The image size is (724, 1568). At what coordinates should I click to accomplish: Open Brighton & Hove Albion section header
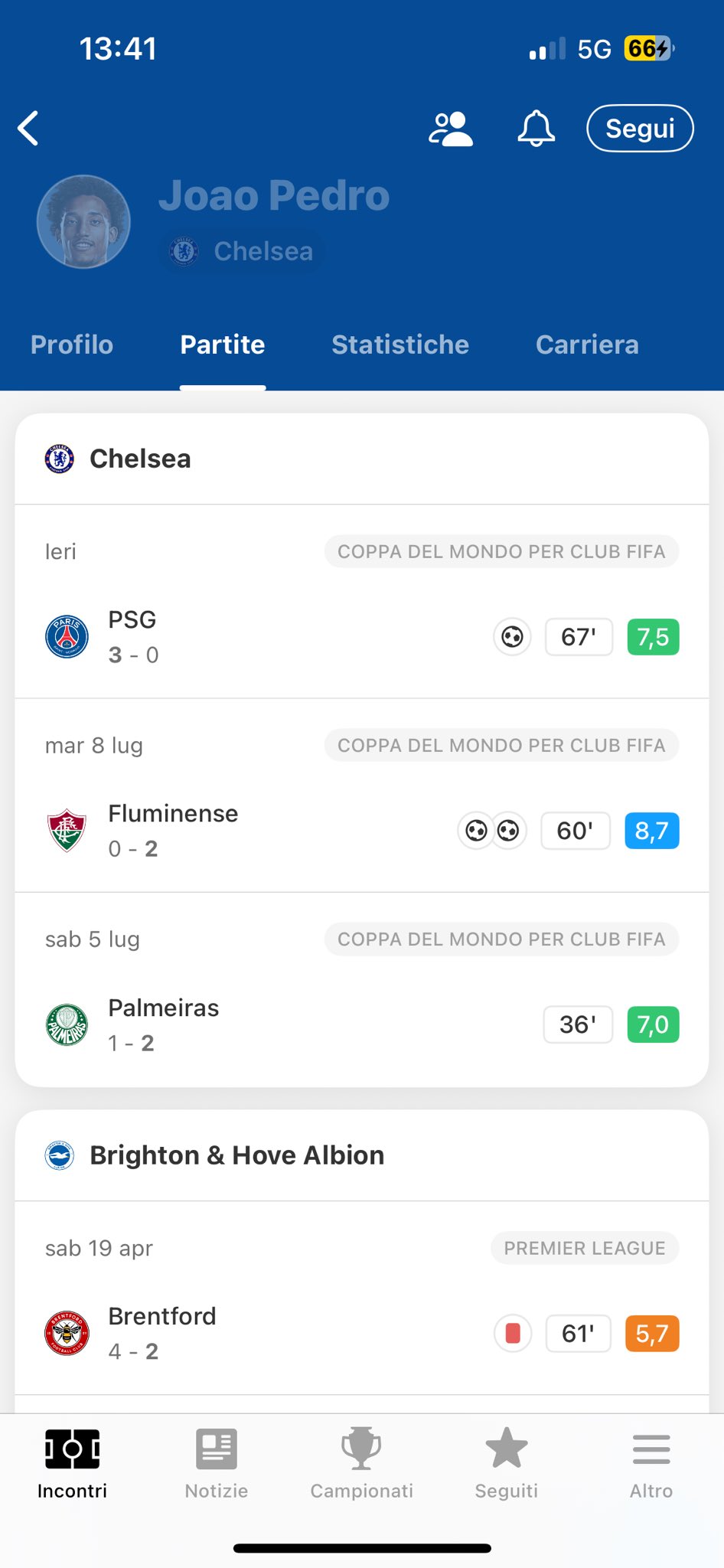coord(236,1155)
